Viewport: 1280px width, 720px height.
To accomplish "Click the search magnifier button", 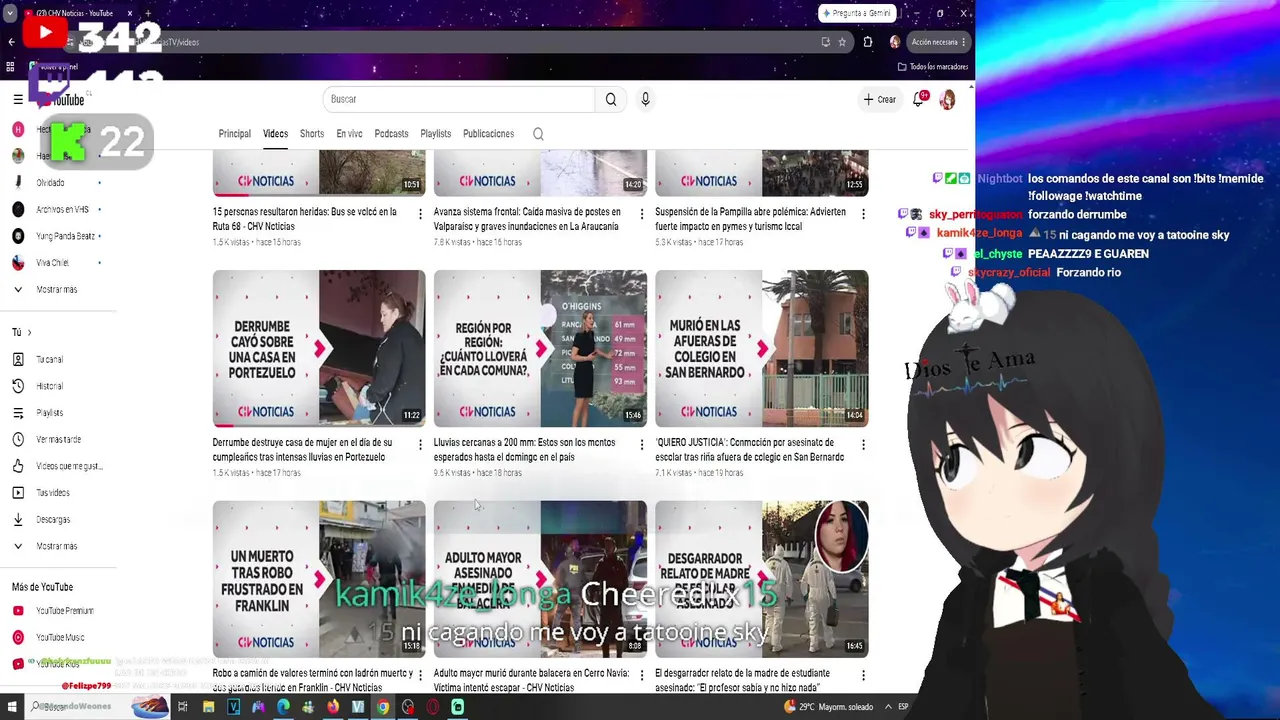I will [611, 99].
